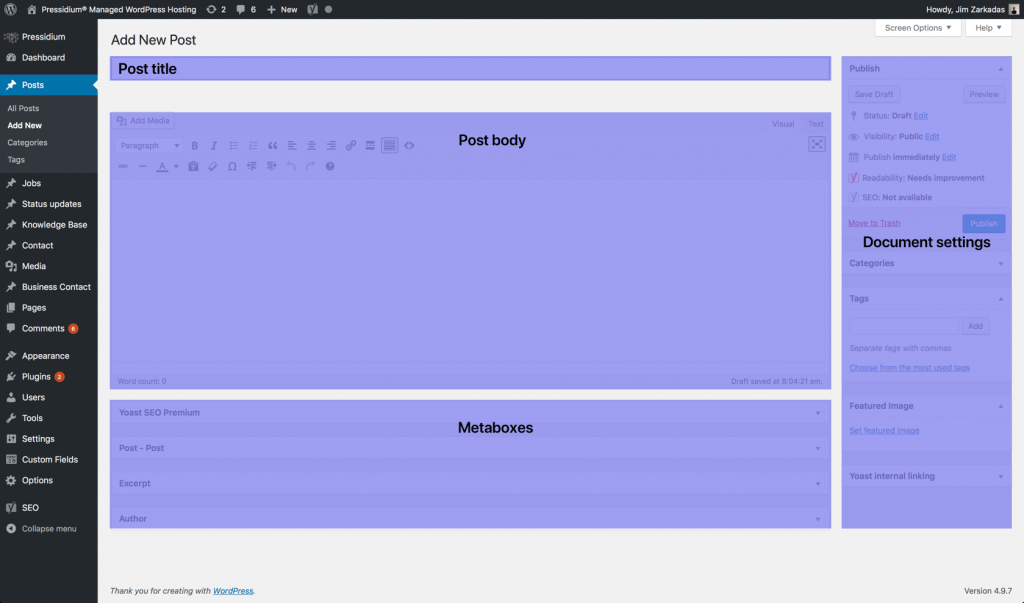
Task: Align text center
Action: 312,146
